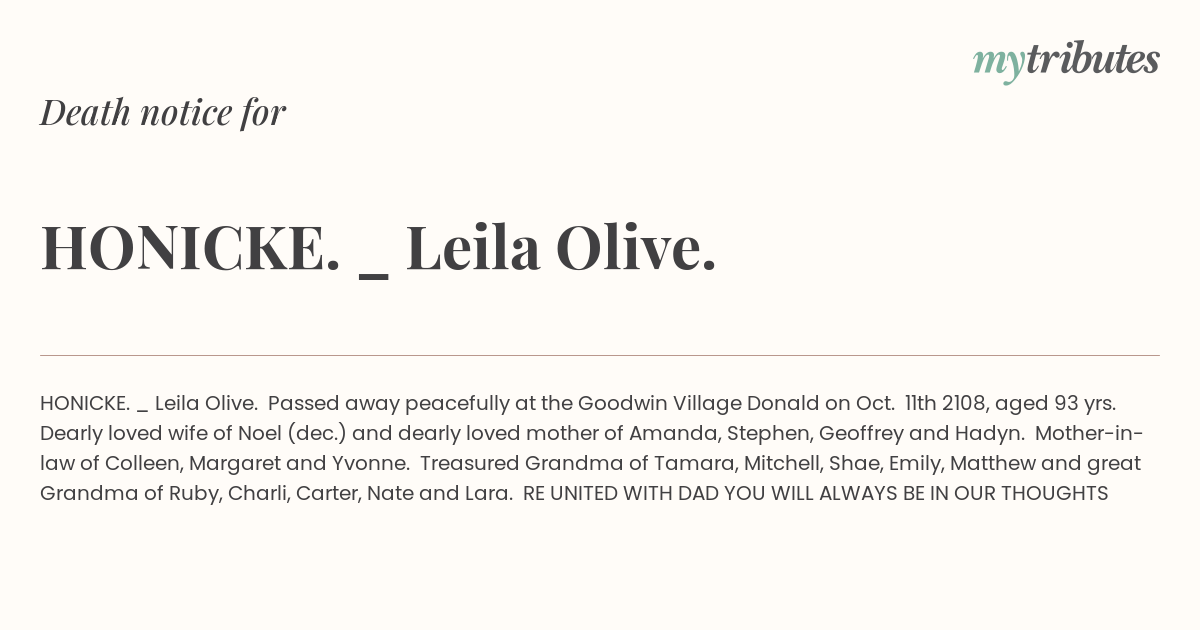This screenshot has height=630, width=1200.
Task: Click 'aged 93 yrs.' in the notice
Action: point(1071,405)
